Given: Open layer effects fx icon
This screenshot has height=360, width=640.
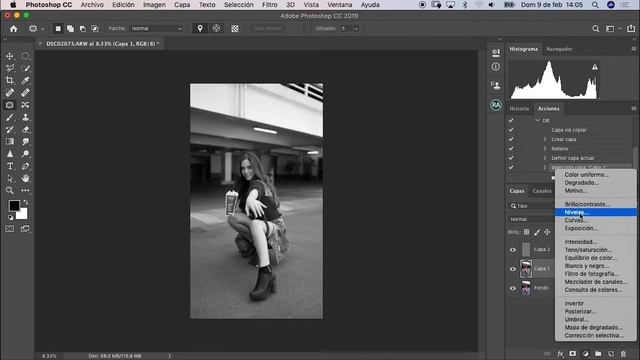Looking at the screenshot, I should (560, 354).
